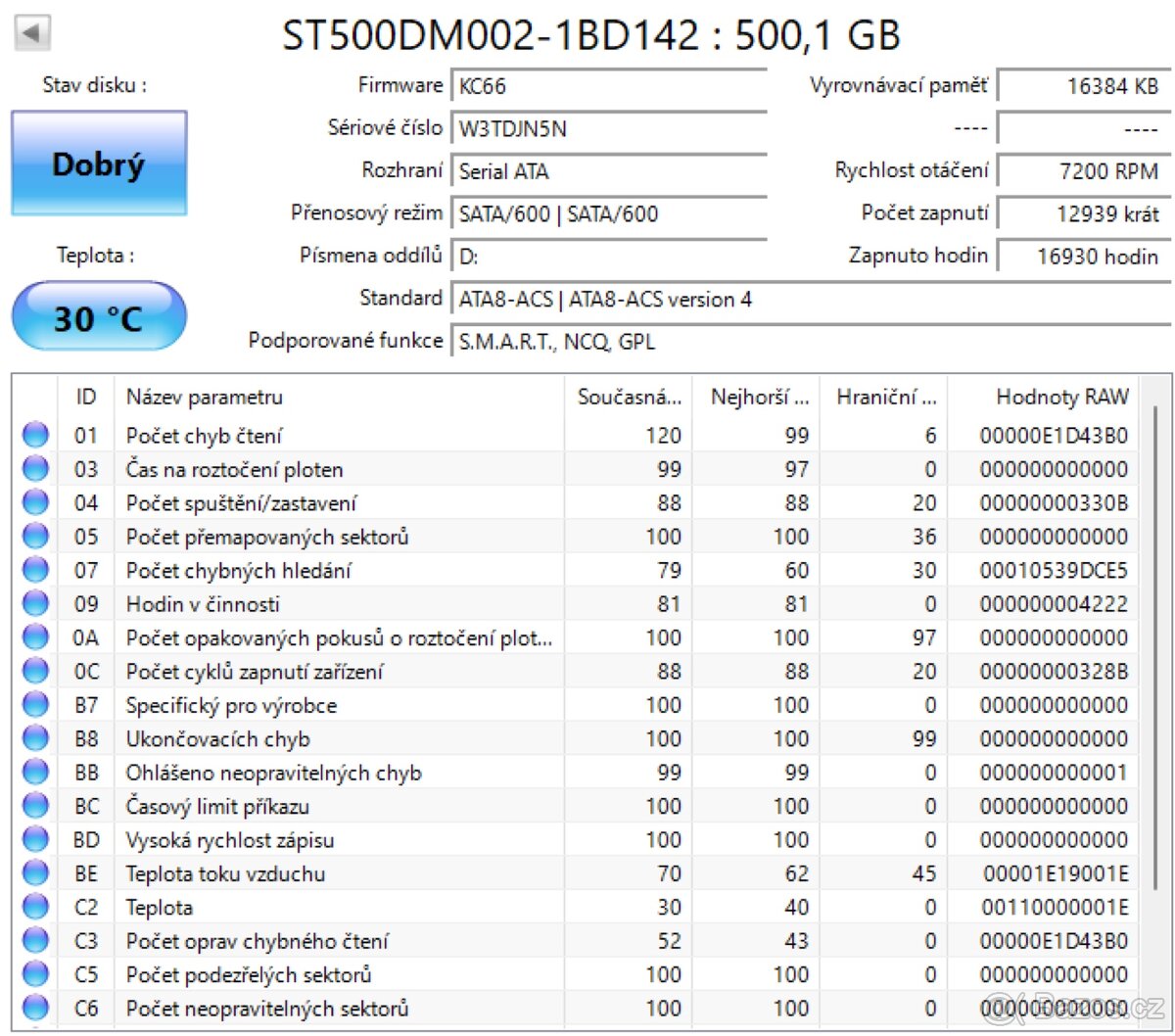Click the indicator for Počet přemapovaných sektorů

tap(34, 536)
